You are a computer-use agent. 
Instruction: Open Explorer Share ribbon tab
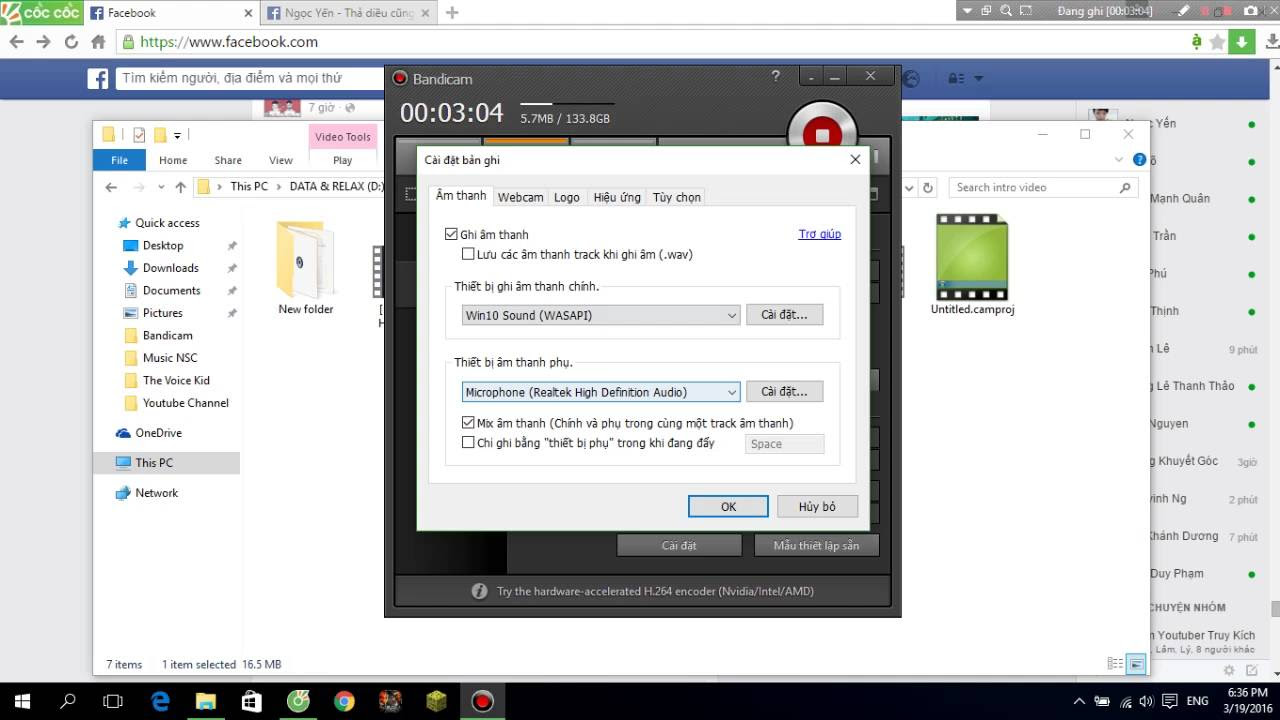pos(228,160)
